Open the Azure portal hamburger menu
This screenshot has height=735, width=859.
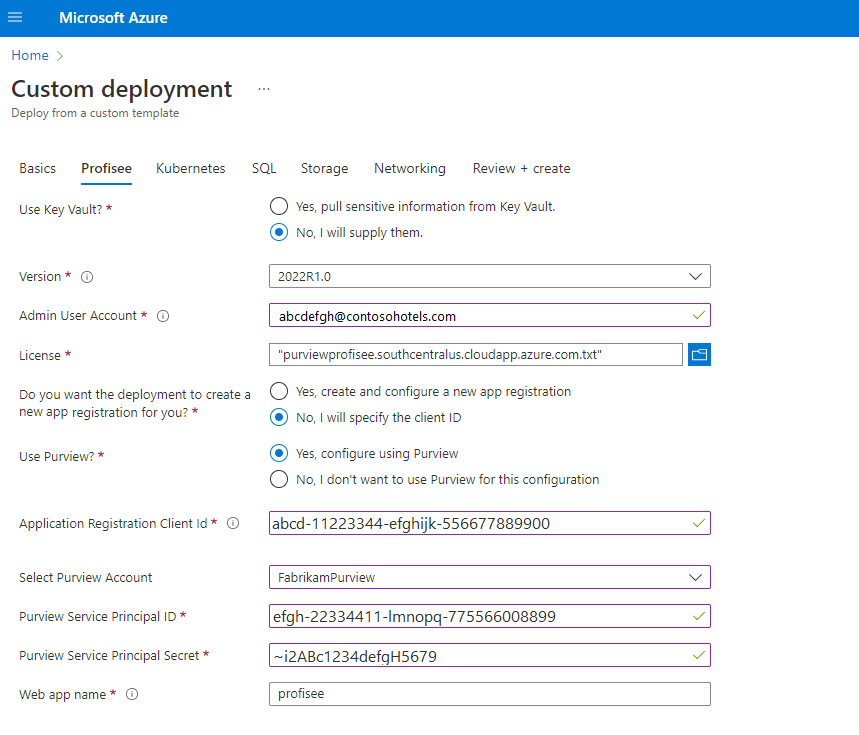pos(15,18)
